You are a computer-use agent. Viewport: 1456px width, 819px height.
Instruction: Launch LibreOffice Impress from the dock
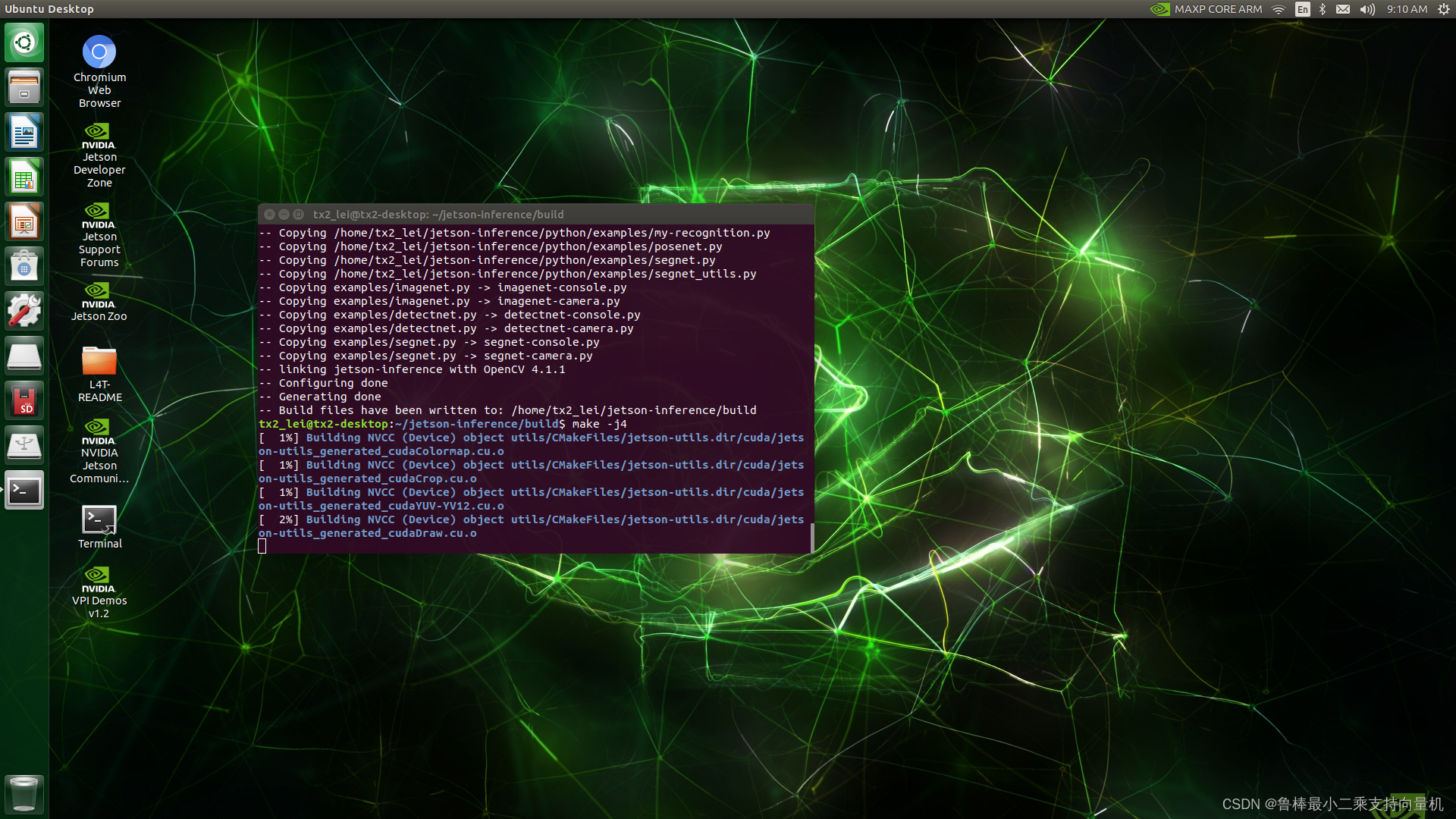coord(24,221)
